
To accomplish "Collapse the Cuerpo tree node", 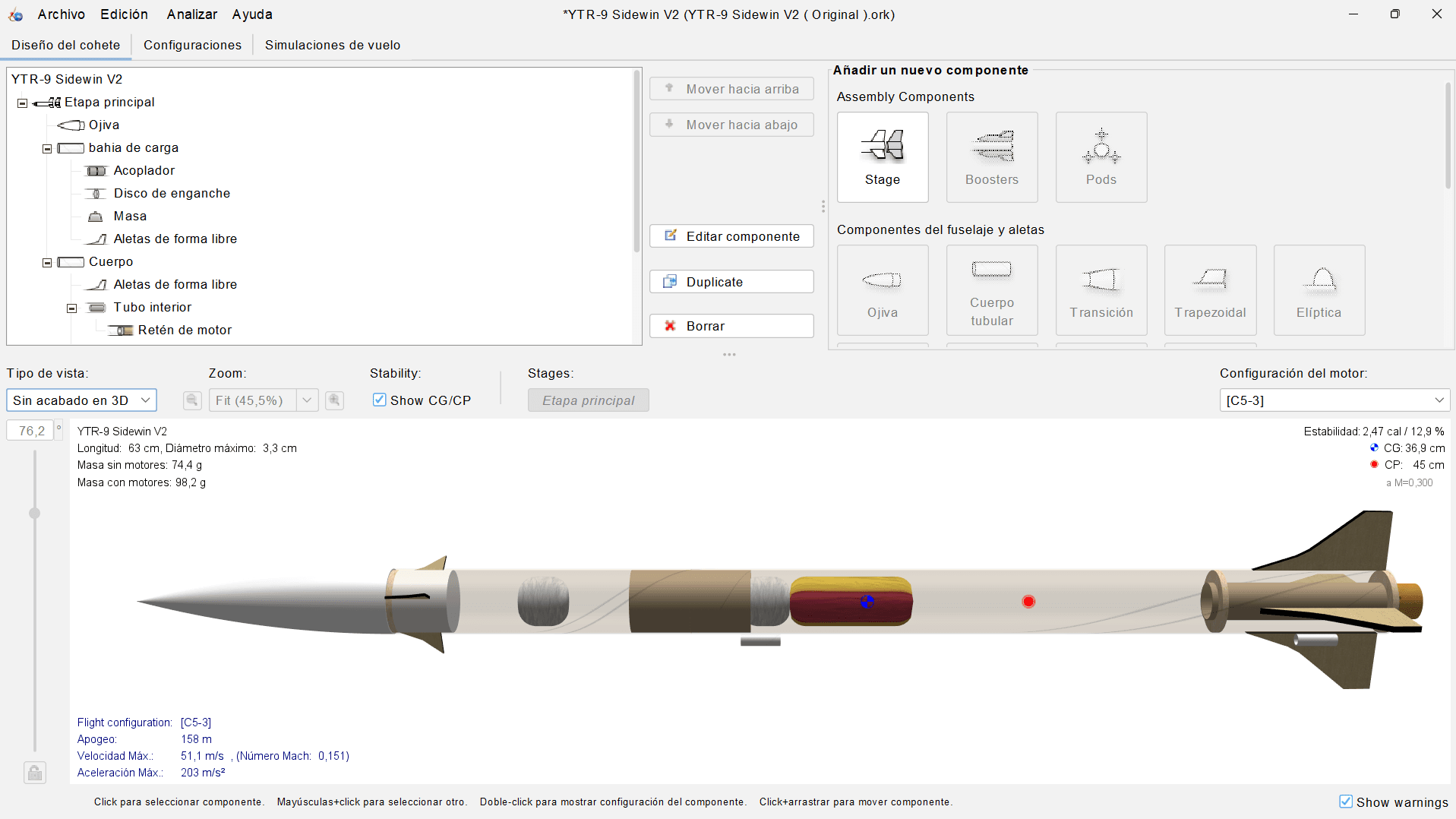I will [x=47, y=262].
